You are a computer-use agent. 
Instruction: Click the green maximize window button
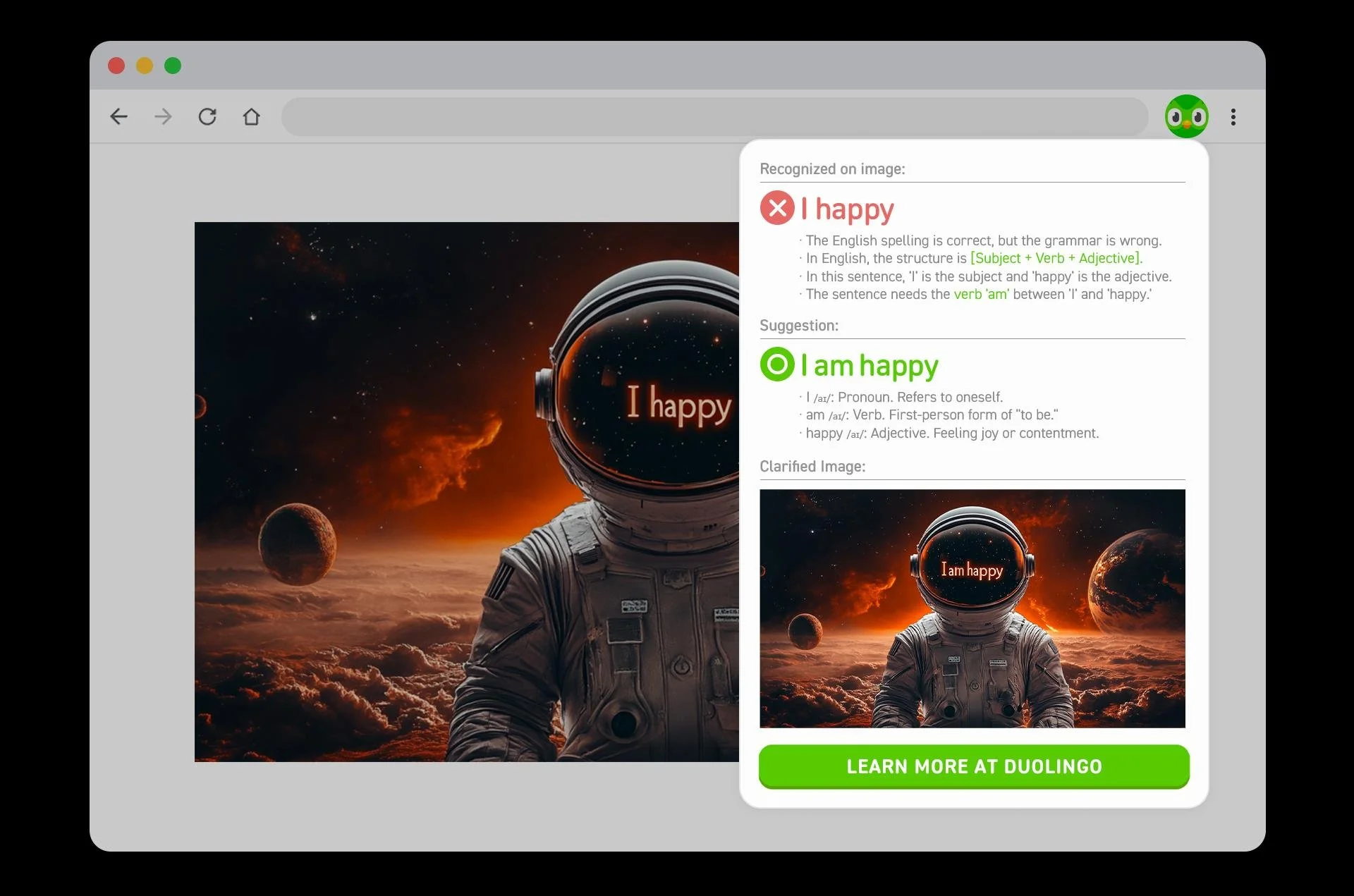pos(173,66)
